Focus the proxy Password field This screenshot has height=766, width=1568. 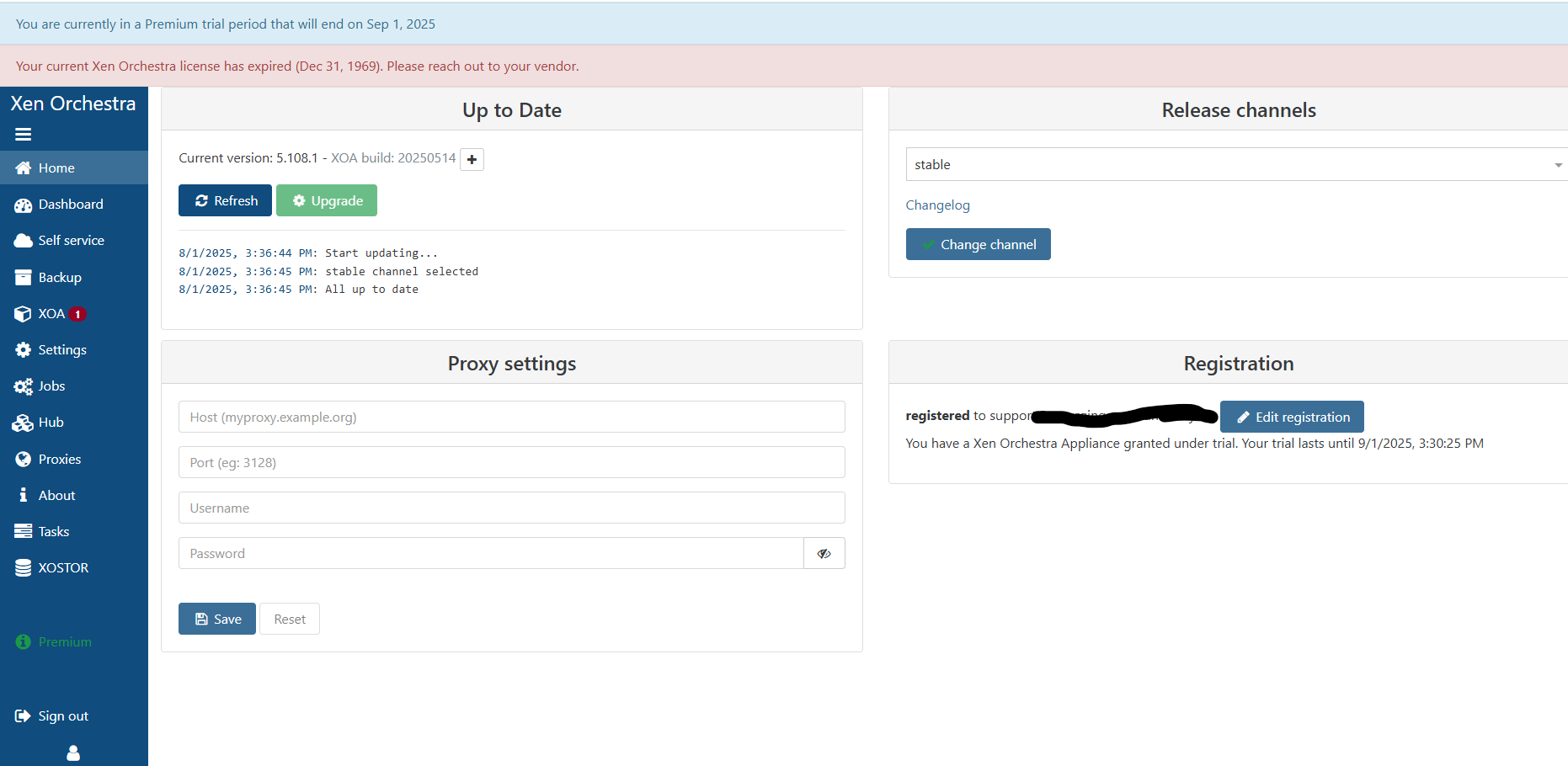[x=491, y=553]
